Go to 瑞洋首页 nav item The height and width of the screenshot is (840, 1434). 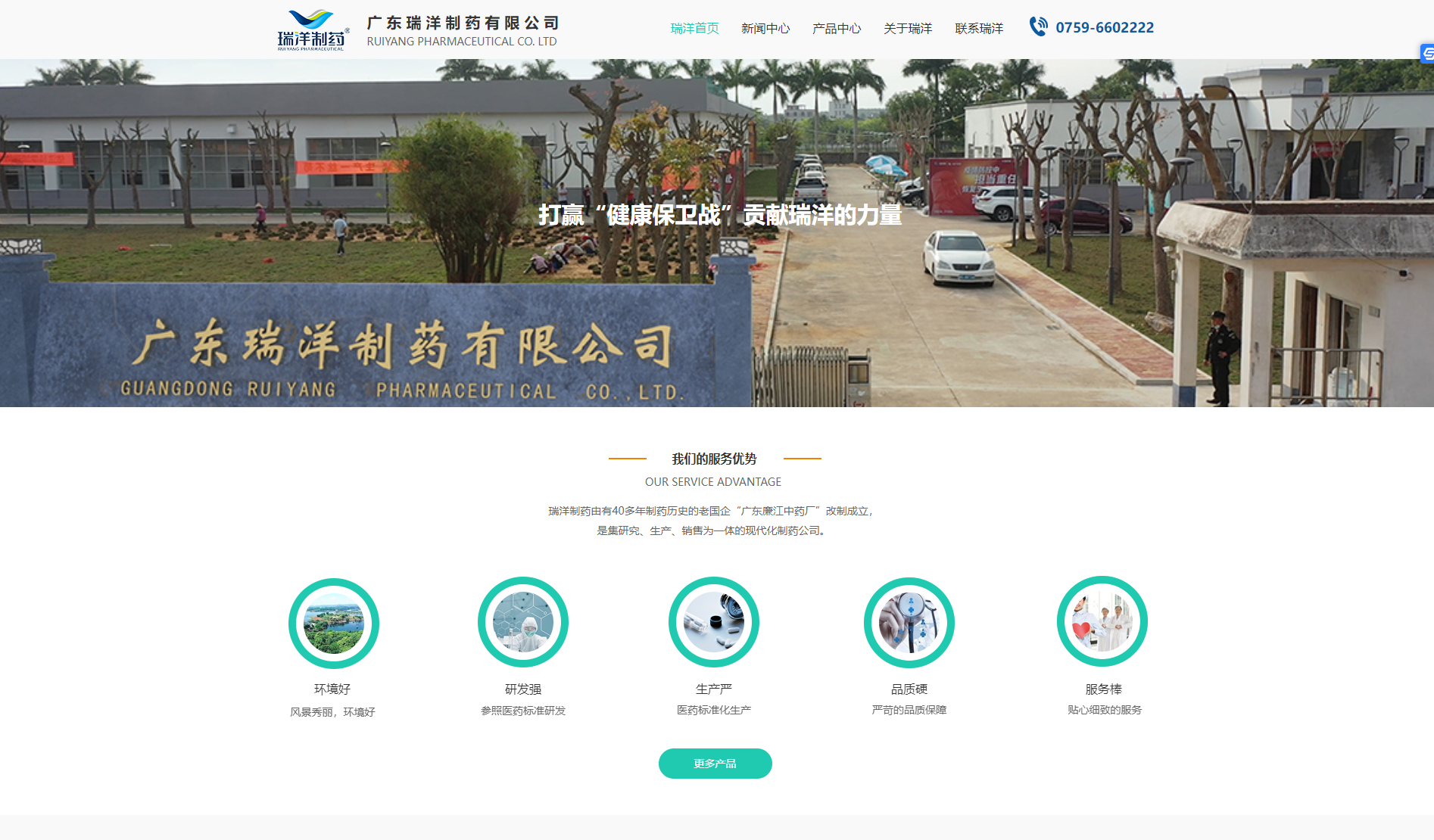[x=694, y=28]
